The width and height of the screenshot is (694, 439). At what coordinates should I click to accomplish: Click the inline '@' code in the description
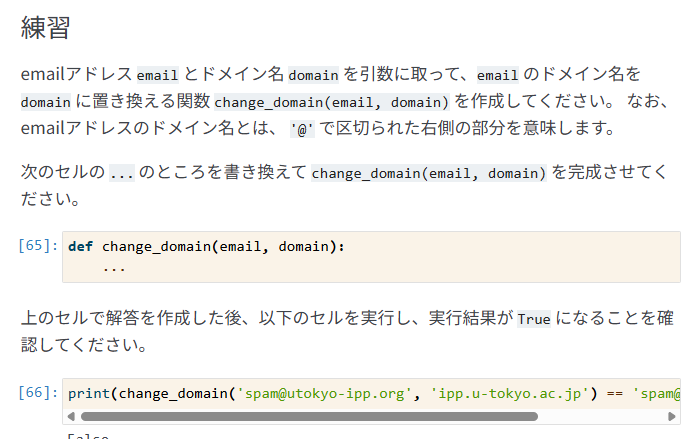tap(302, 130)
